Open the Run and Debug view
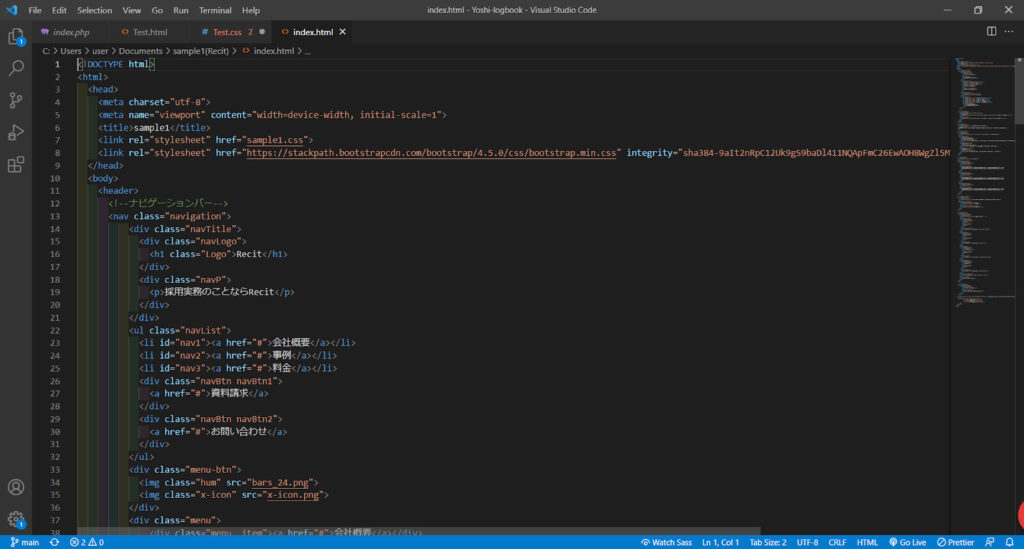 click(x=16, y=132)
